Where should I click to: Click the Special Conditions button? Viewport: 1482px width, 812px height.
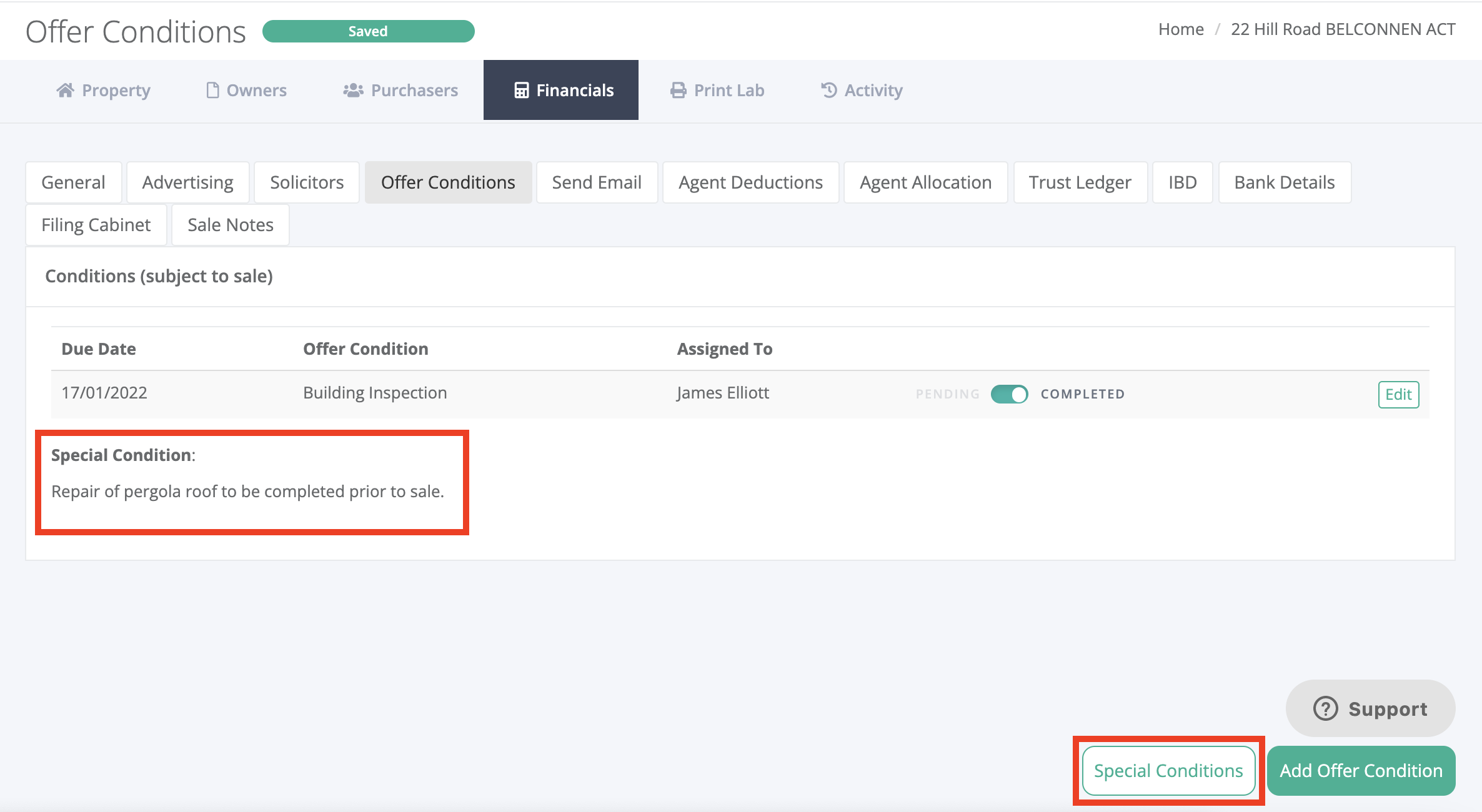click(x=1168, y=771)
